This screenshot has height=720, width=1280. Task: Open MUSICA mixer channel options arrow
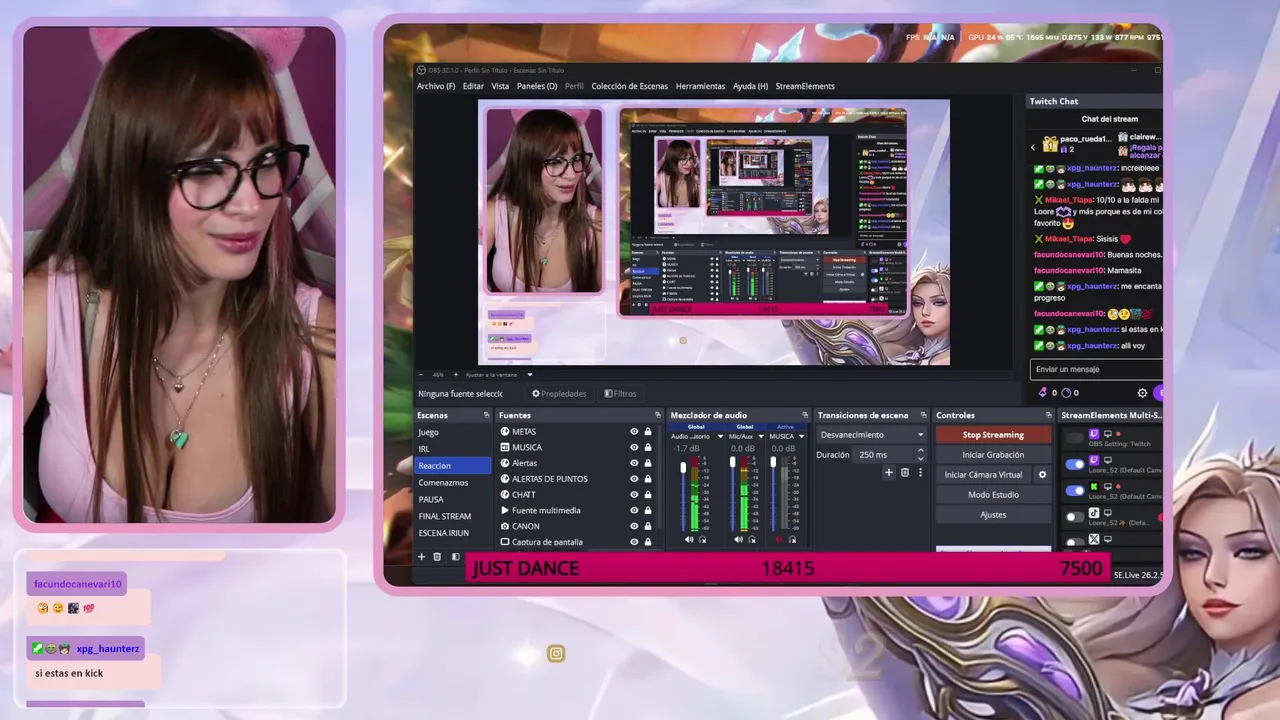click(x=801, y=436)
